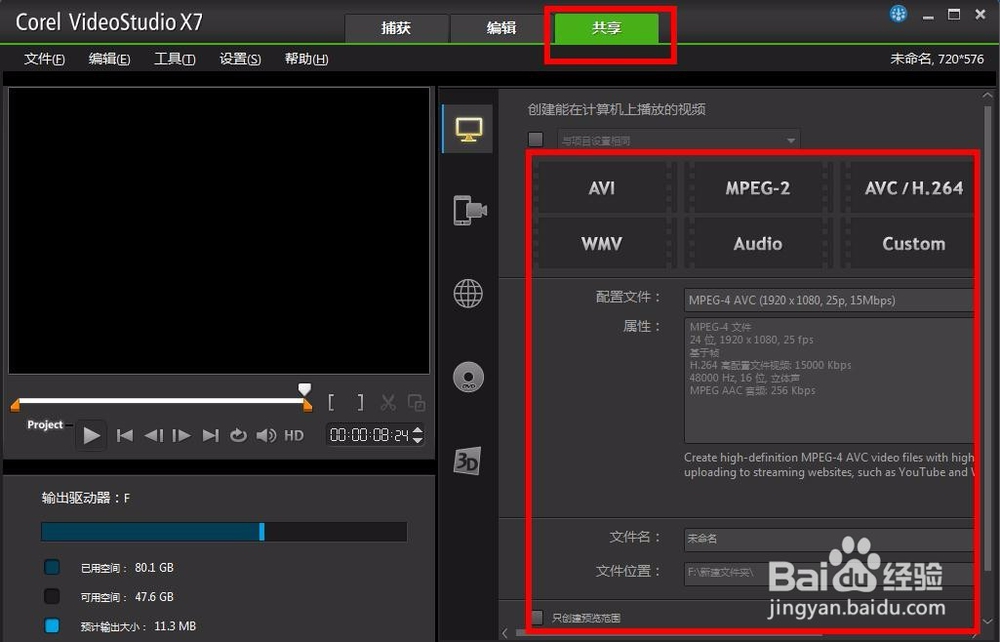Open the profile dropdown showing MPEG-4 AVC
The image size is (1000, 642).
click(x=828, y=300)
